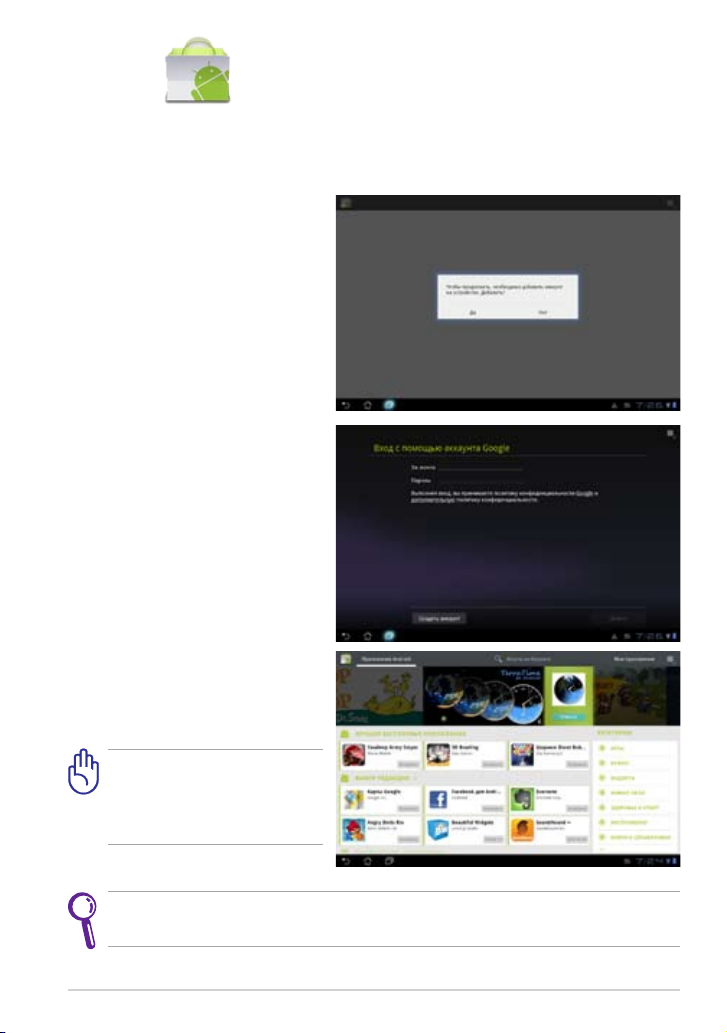The width and height of the screenshot is (727, 1033).
Task: Tap Market icon at top-left of dialog screenshot
Action: [x=345, y=203]
